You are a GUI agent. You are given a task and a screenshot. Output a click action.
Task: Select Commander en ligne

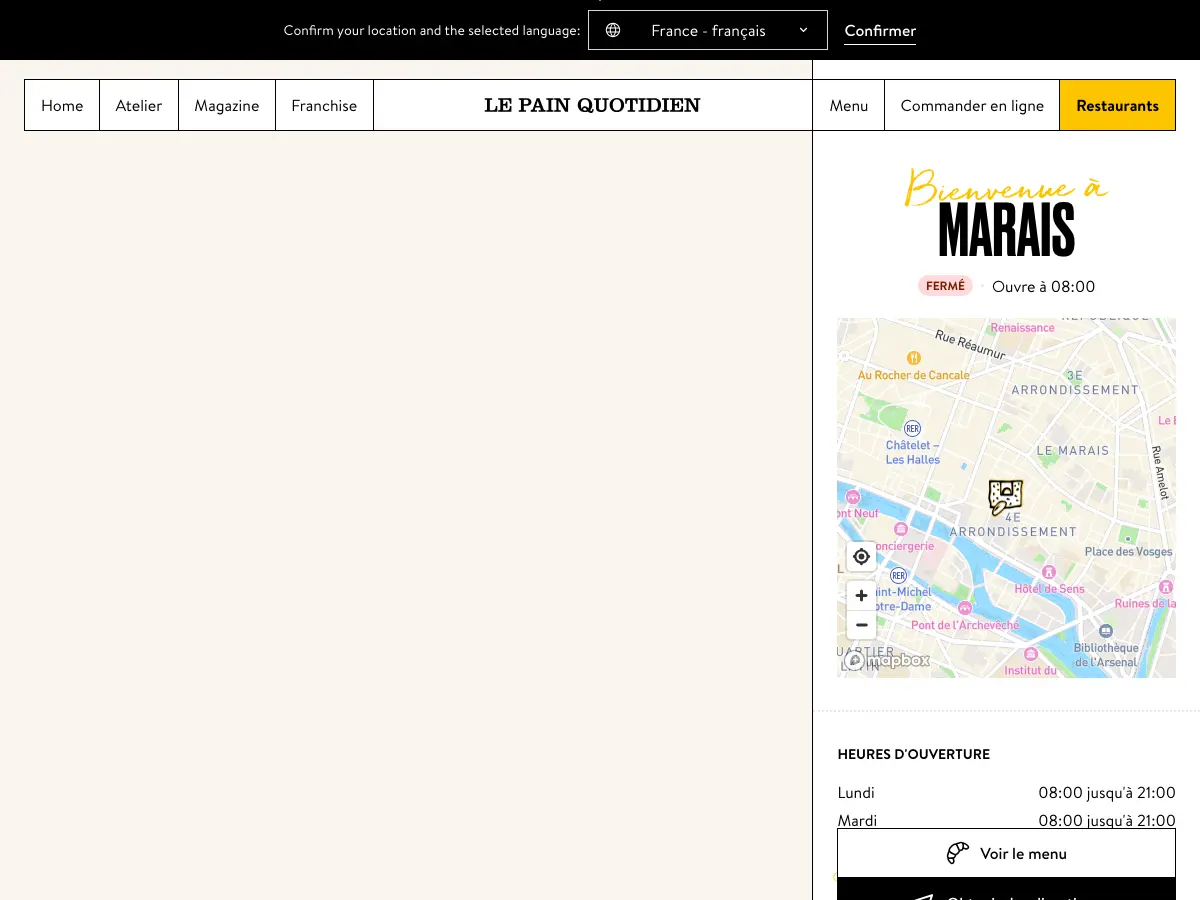pyautogui.click(x=972, y=105)
